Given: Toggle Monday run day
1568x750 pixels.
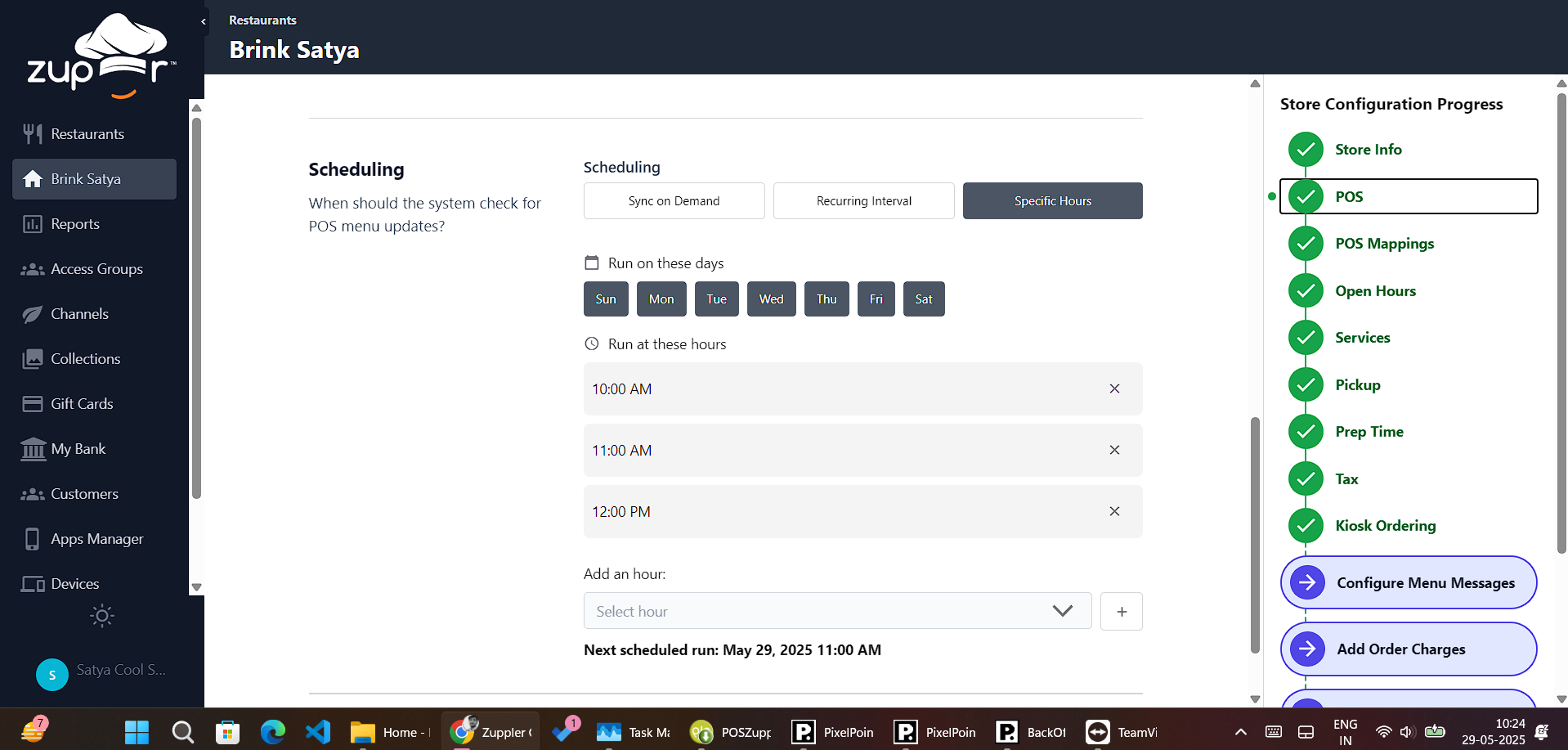Looking at the screenshot, I should pos(661,299).
